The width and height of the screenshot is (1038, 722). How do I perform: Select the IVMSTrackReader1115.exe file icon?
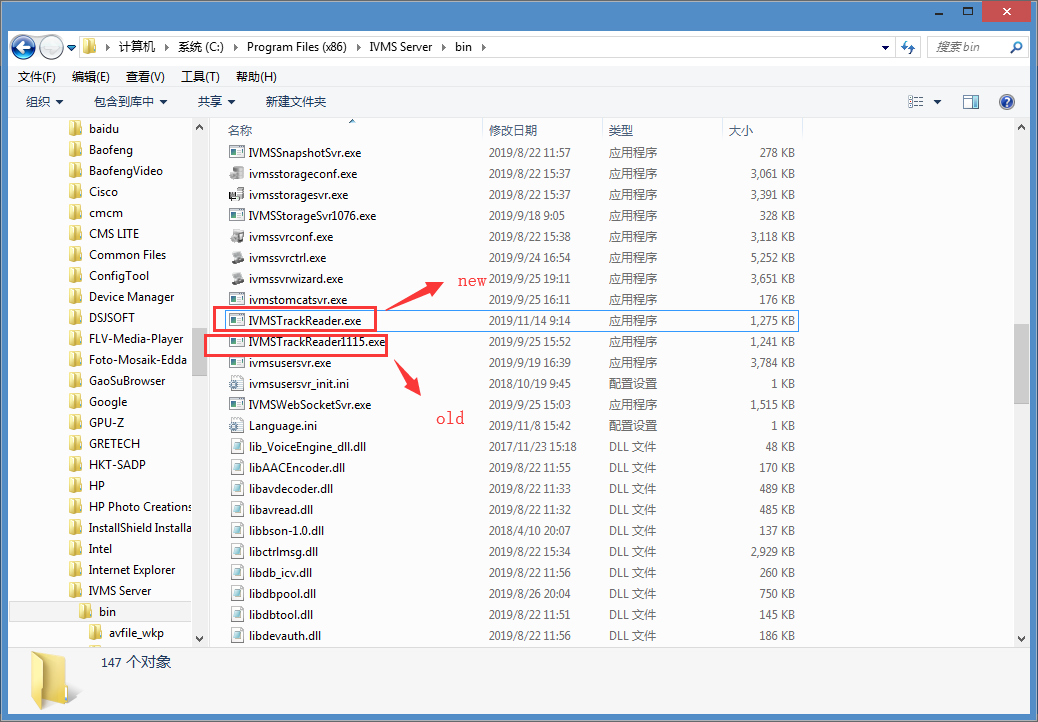click(236, 341)
